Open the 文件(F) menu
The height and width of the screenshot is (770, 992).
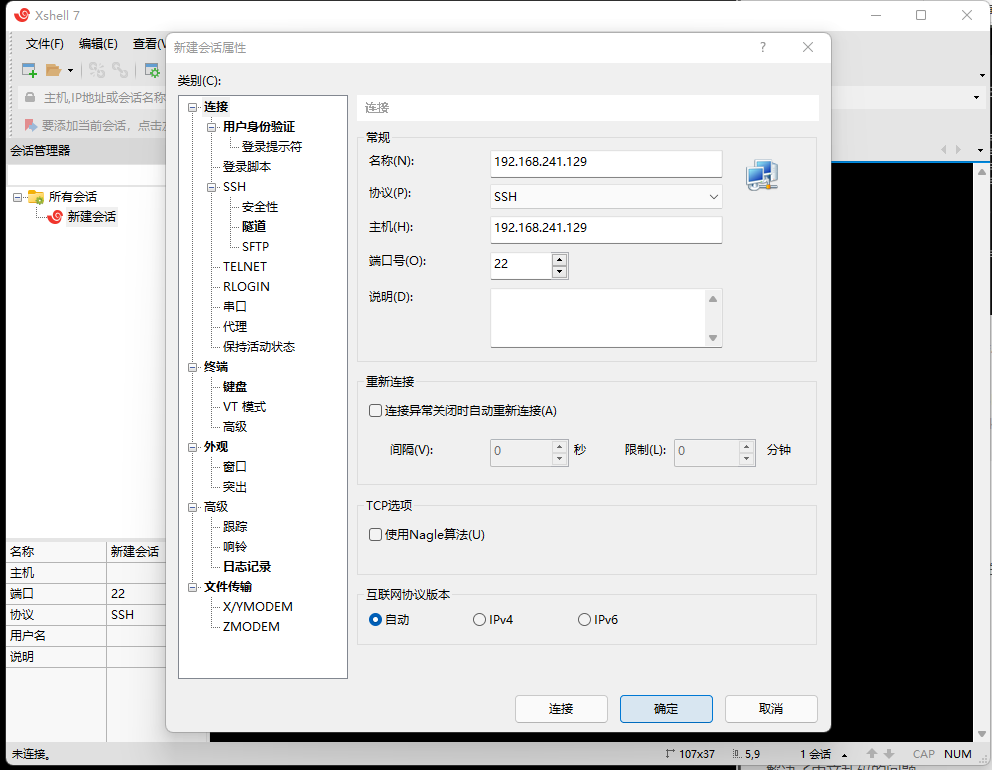44,43
